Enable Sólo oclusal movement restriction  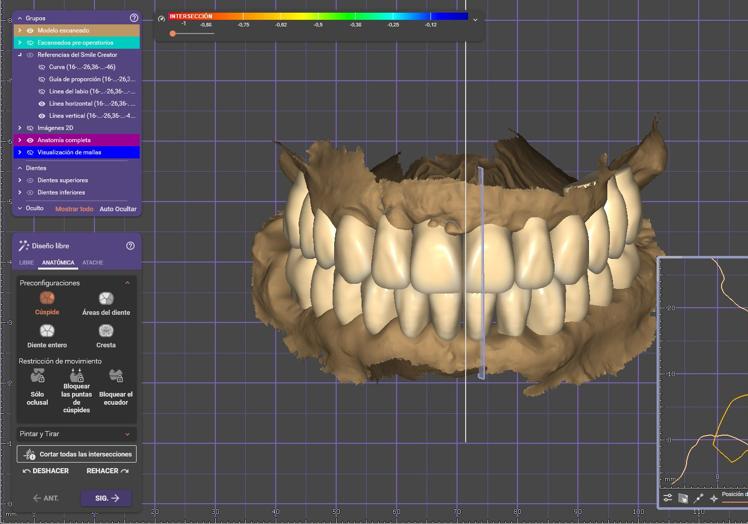[38, 376]
